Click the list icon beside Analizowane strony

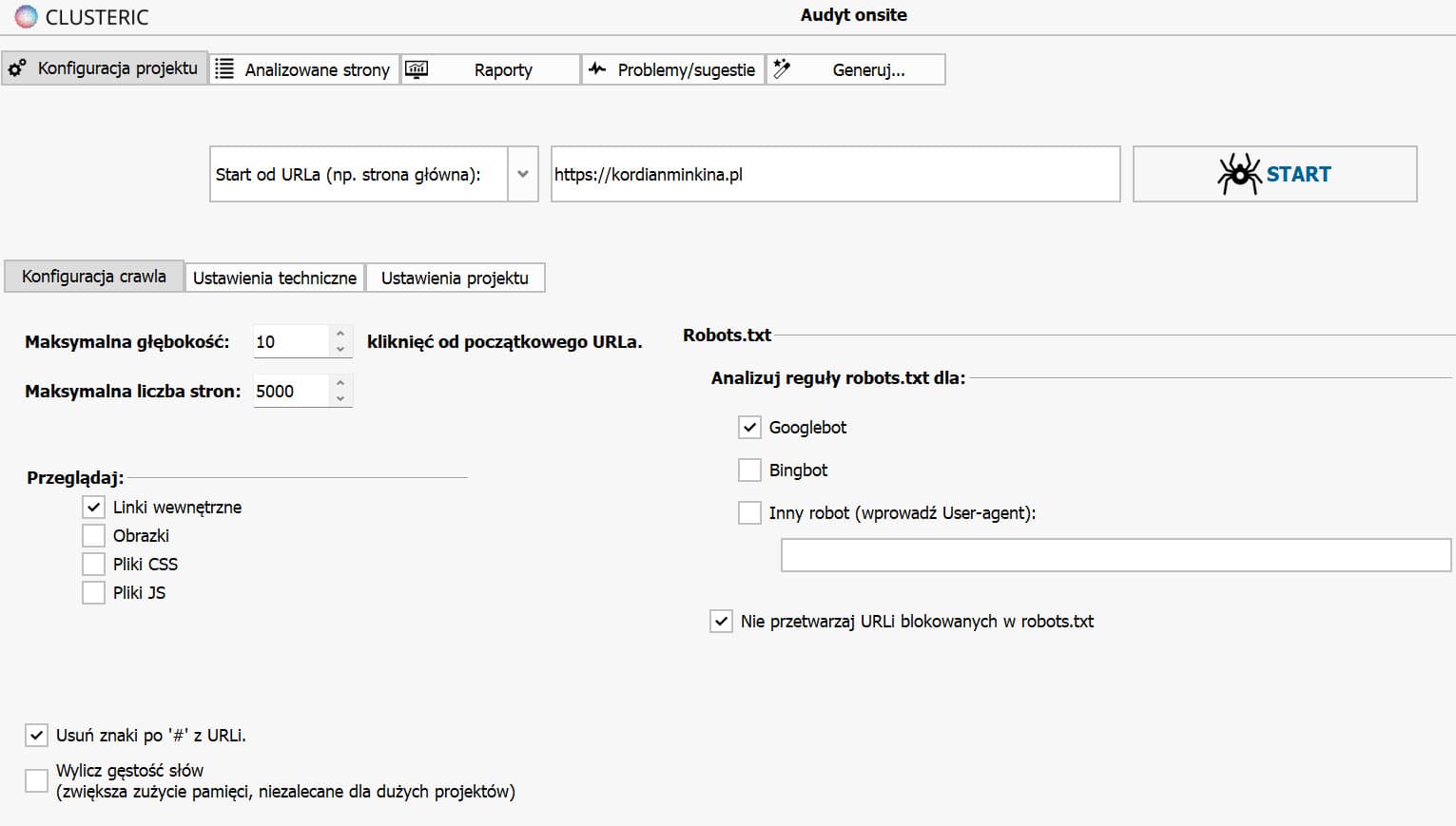pyautogui.click(x=223, y=68)
